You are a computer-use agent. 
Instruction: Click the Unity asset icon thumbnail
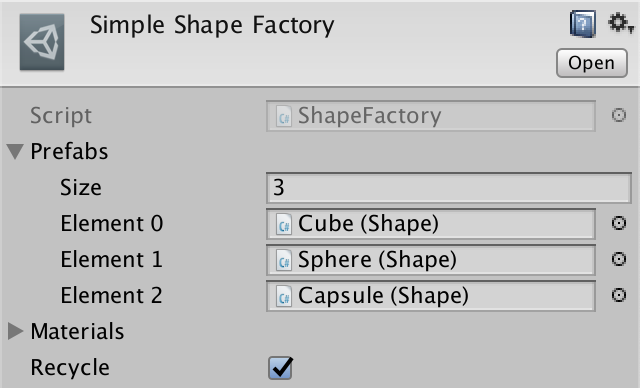[42, 42]
